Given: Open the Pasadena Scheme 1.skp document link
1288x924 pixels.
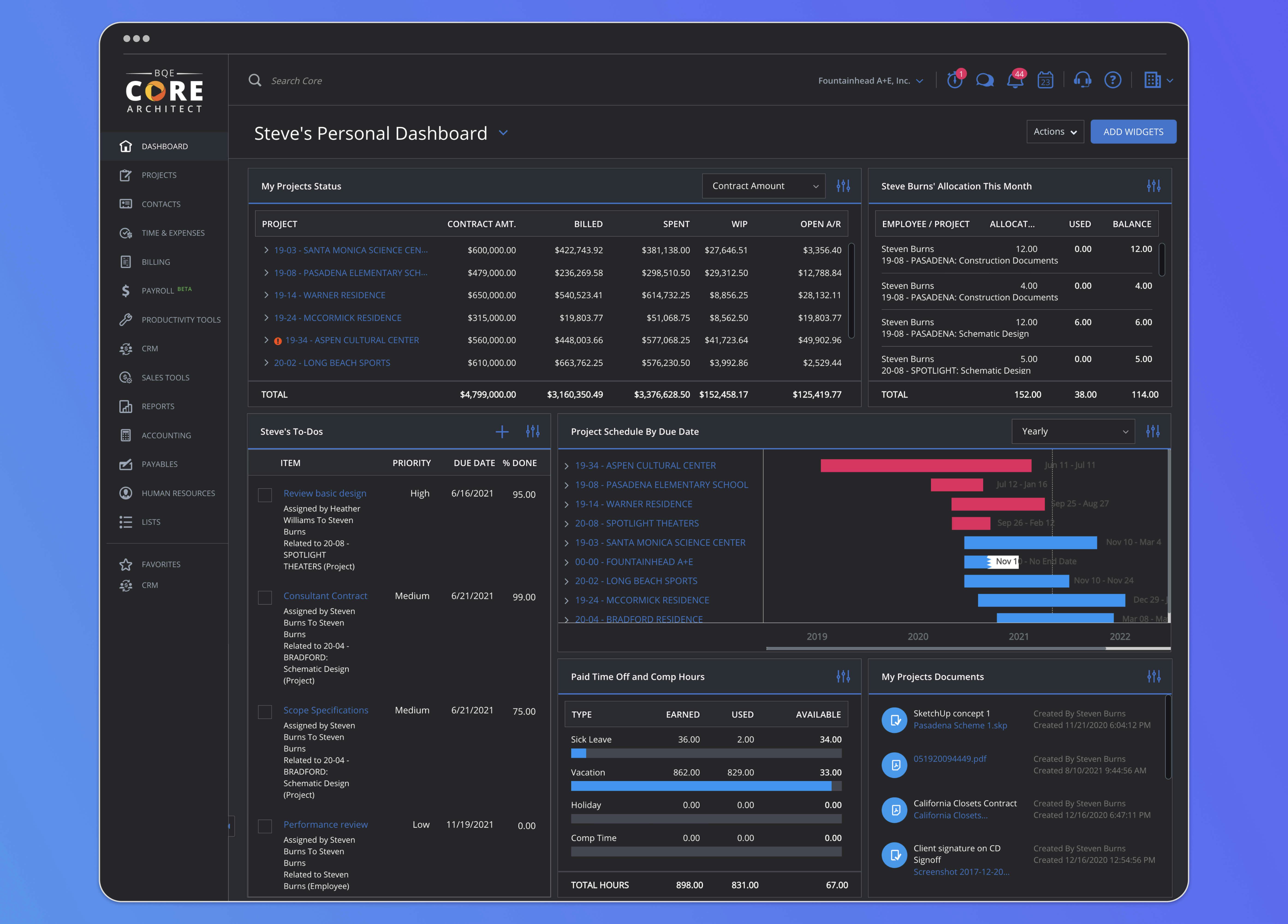Looking at the screenshot, I should pos(960,725).
